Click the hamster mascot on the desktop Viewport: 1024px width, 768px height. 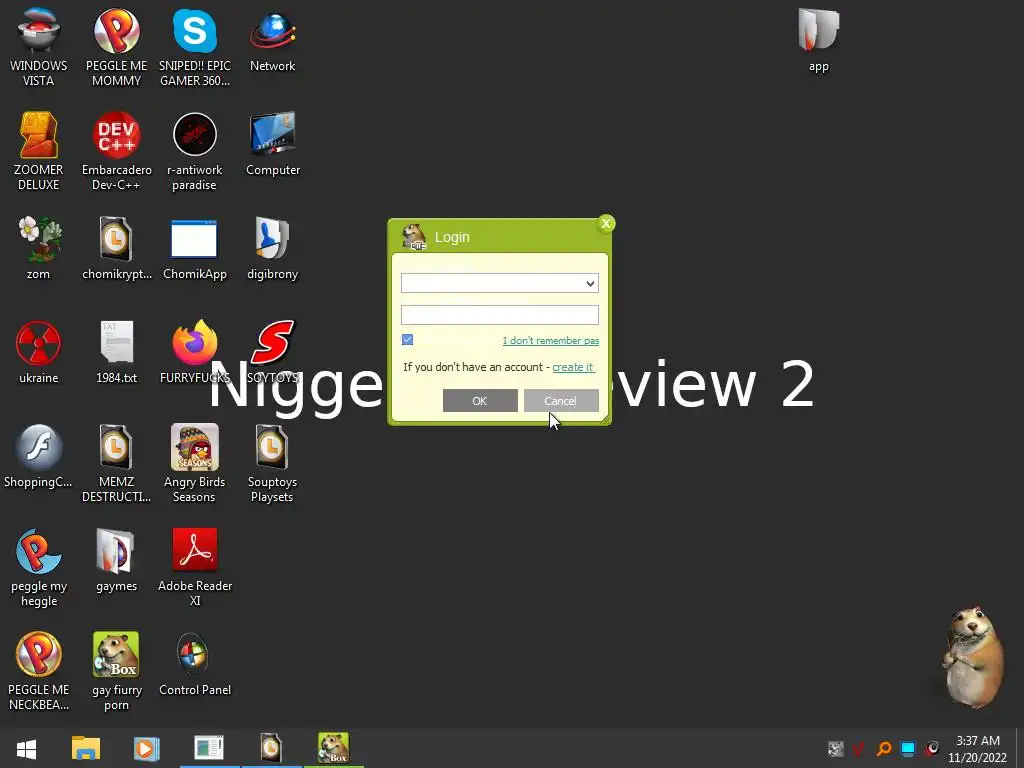[972, 656]
